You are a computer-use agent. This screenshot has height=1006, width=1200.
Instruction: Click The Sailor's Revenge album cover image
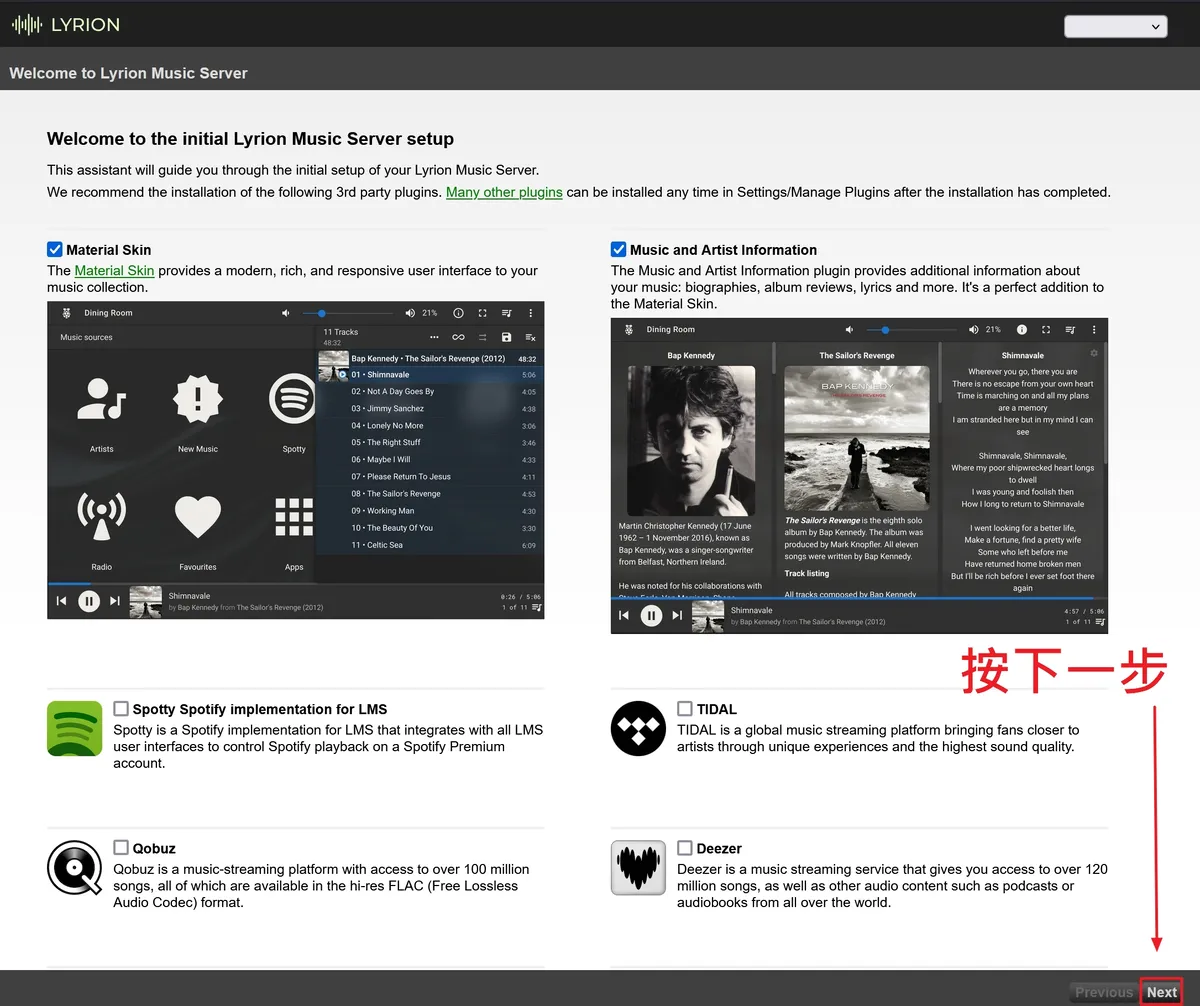coord(856,439)
